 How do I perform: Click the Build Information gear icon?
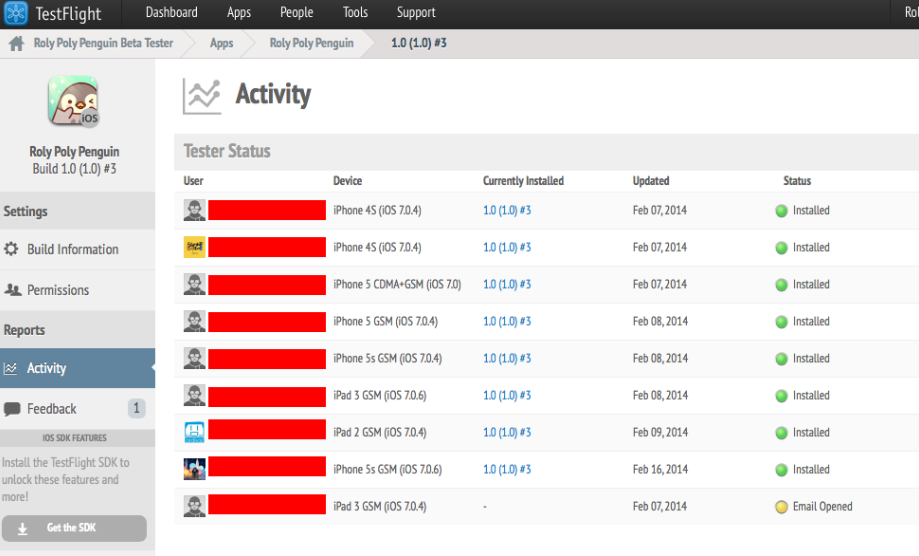(x=12, y=250)
